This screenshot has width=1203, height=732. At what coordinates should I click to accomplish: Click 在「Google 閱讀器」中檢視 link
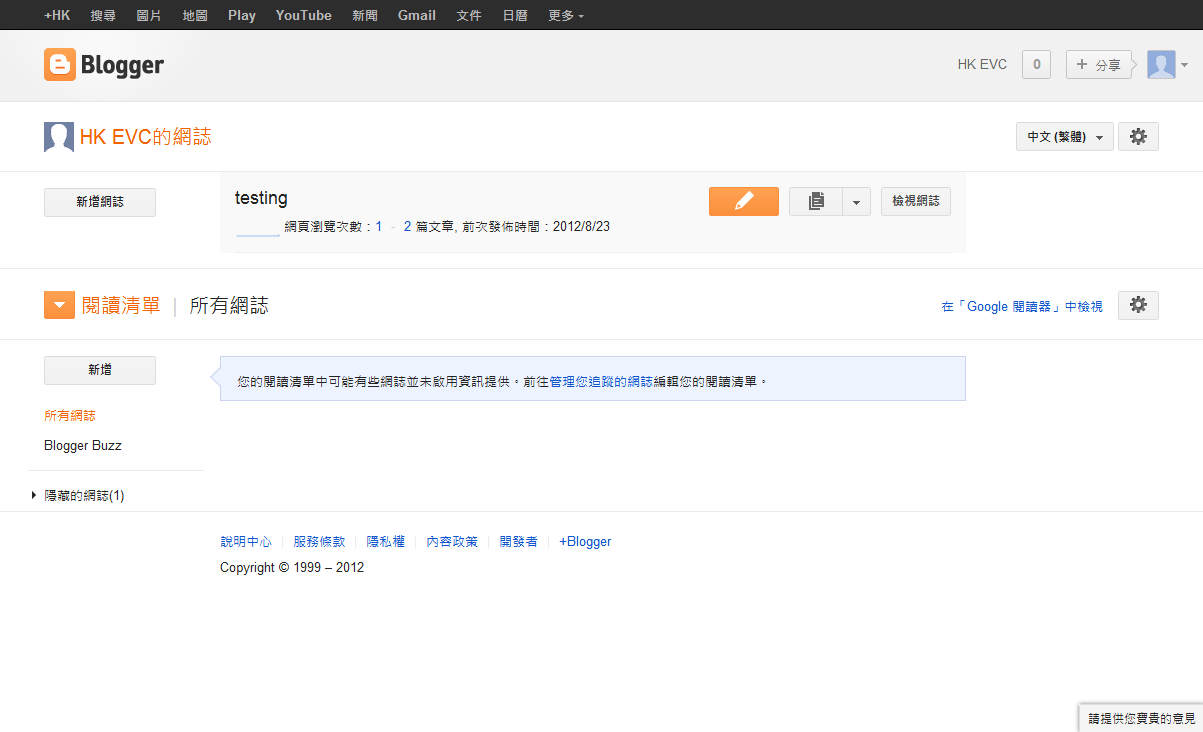(x=1022, y=307)
